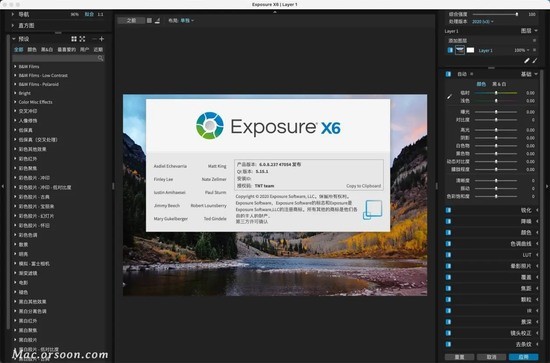
Task: Open the 图层 panel dropdown
Action: click(529, 31)
